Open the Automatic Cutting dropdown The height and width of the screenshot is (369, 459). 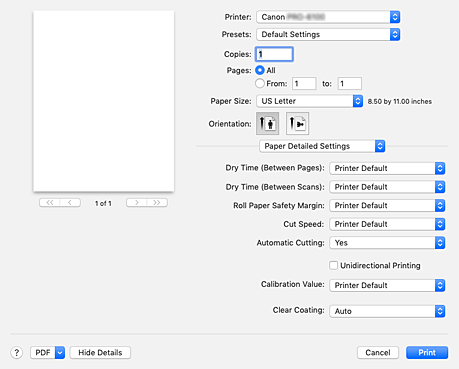pyautogui.click(x=387, y=243)
